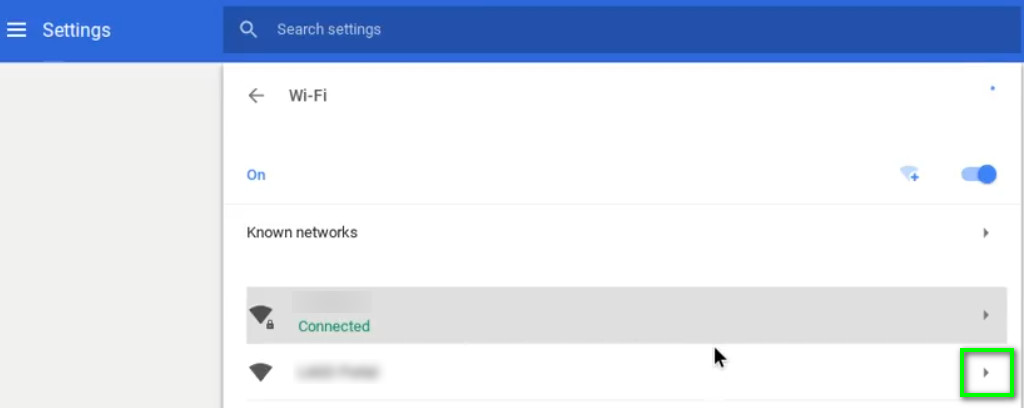Click the blue On status label
The height and width of the screenshot is (408, 1024).
(x=256, y=175)
